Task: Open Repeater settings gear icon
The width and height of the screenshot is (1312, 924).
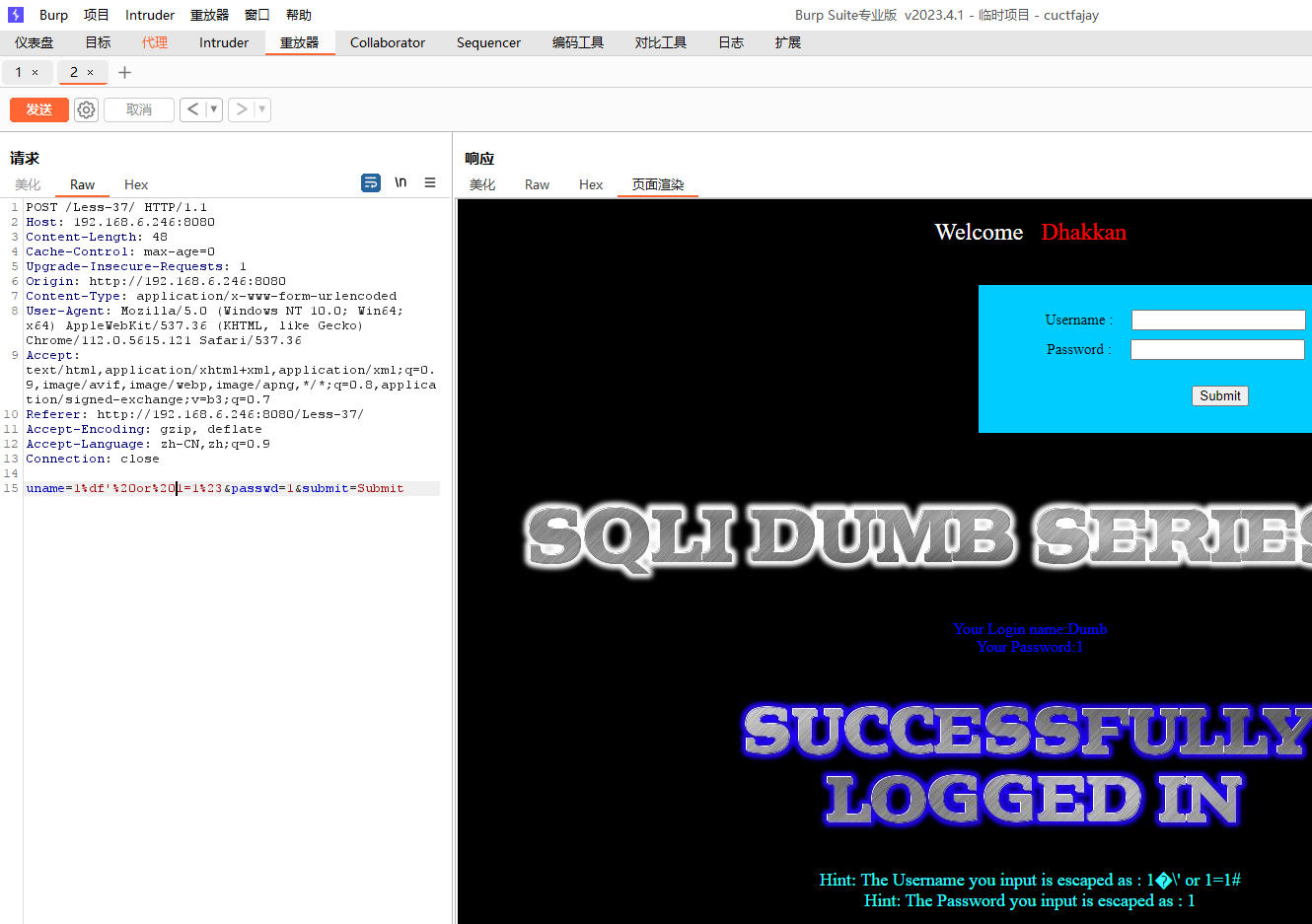Action: tap(87, 109)
